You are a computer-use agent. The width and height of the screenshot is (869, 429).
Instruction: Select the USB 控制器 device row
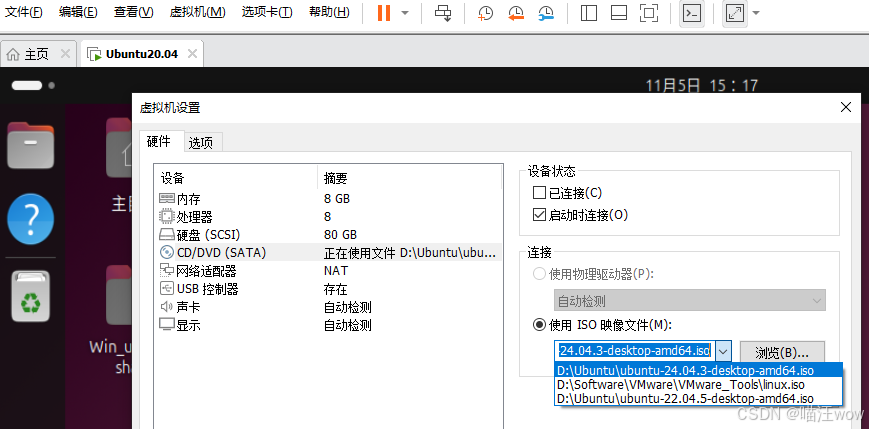[328, 289]
